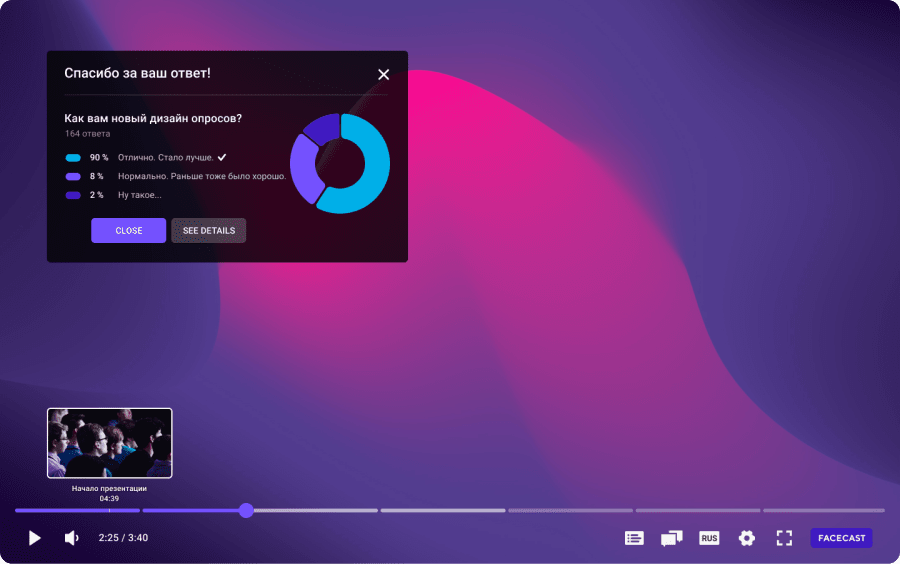
Task: Click the audience preview thumbnail
Action: click(x=110, y=443)
